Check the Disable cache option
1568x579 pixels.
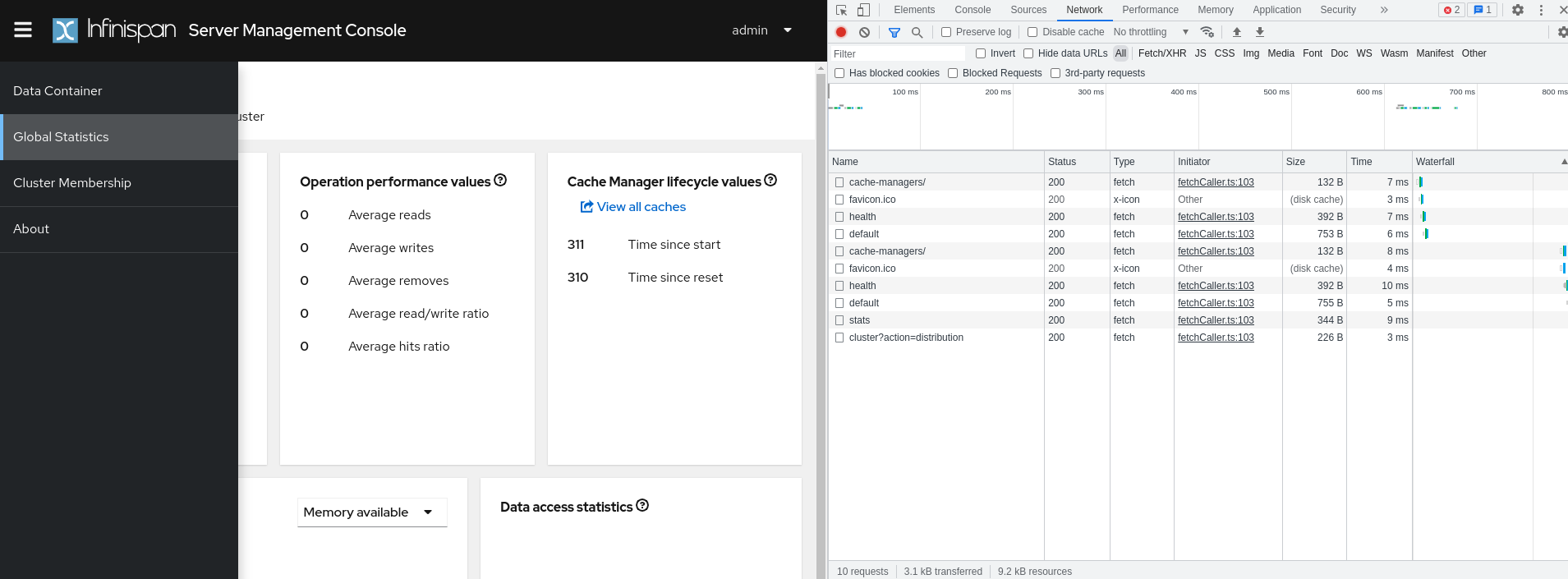(1032, 32)
